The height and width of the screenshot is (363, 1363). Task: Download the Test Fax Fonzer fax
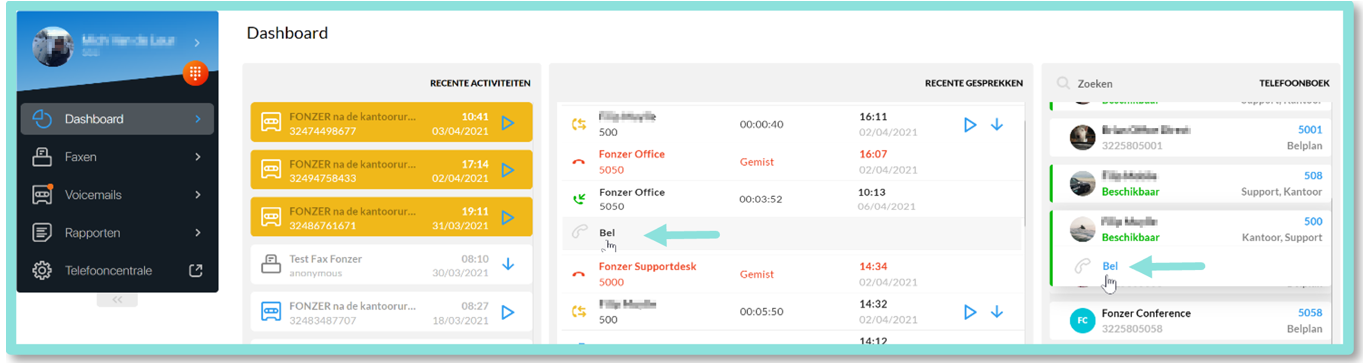(507, 265)
